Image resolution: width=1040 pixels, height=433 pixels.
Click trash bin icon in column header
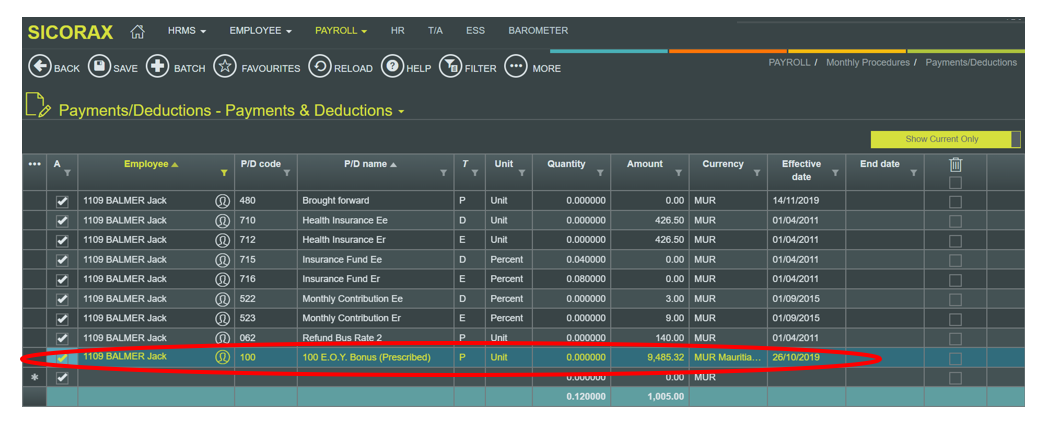coord(955,165)
